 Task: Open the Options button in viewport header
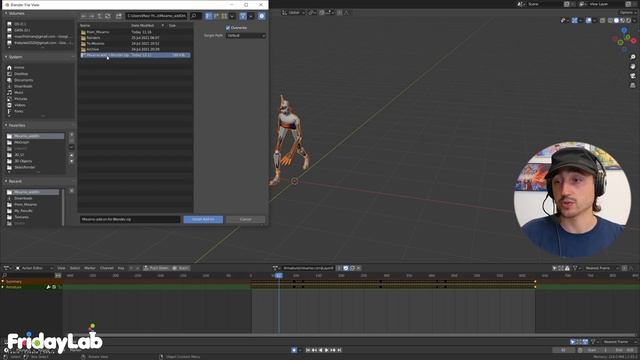627,13
